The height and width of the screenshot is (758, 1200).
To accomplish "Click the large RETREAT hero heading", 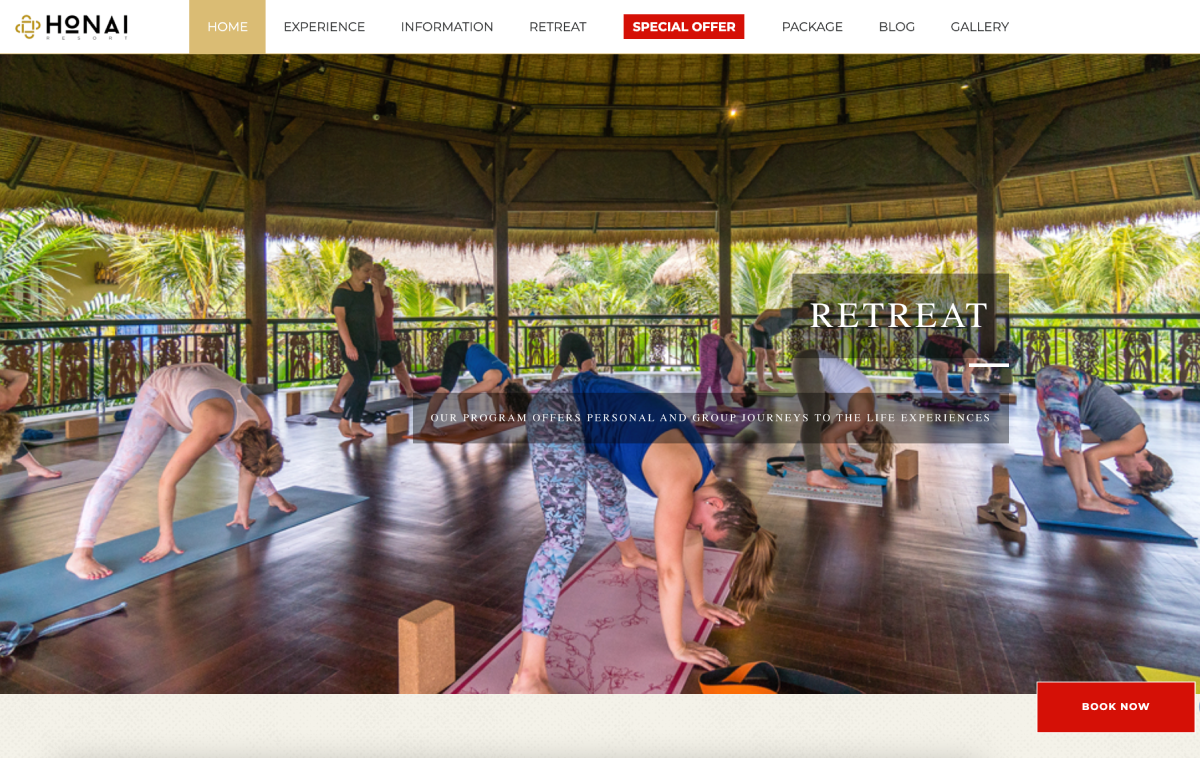I will [x=899, y=315].
